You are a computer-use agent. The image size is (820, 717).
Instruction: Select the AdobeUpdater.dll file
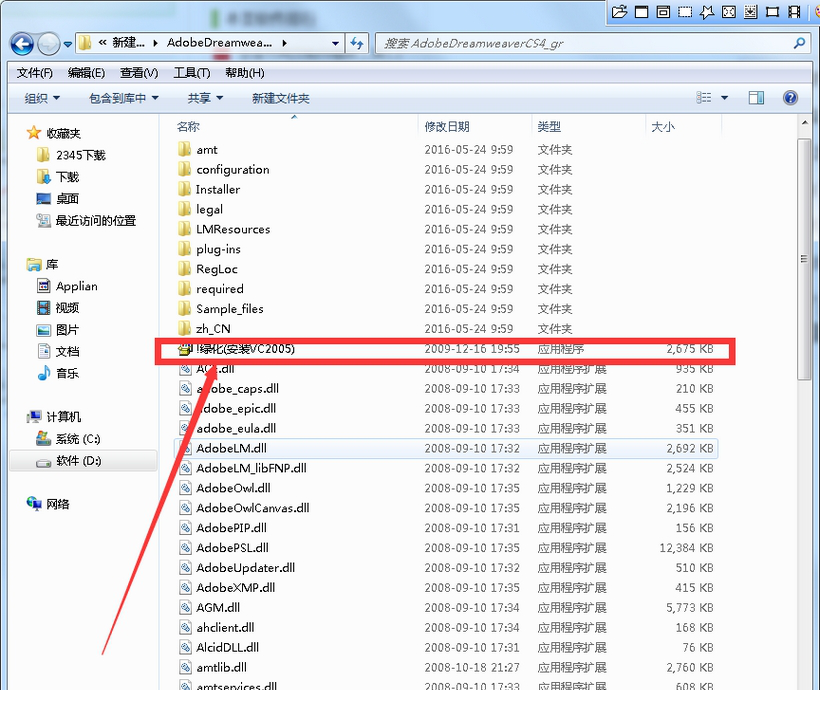[245, 567]
